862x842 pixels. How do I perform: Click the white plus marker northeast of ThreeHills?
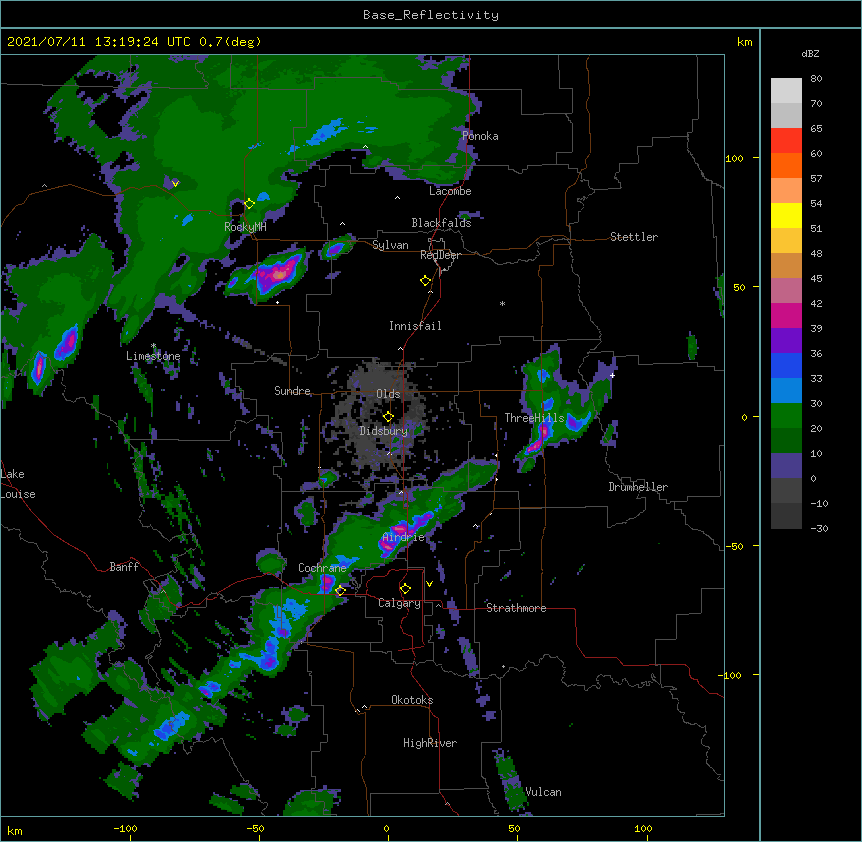612,375
